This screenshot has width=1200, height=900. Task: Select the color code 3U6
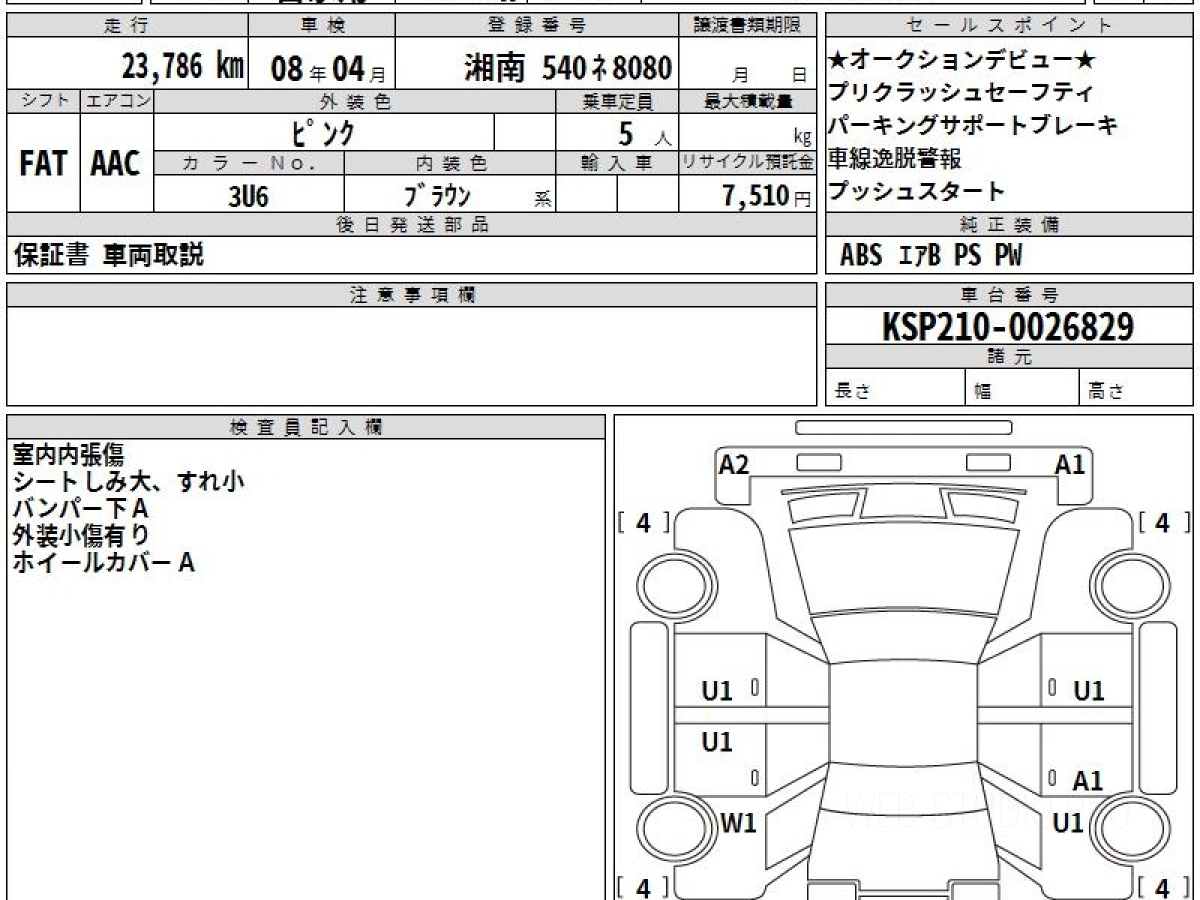248,195
